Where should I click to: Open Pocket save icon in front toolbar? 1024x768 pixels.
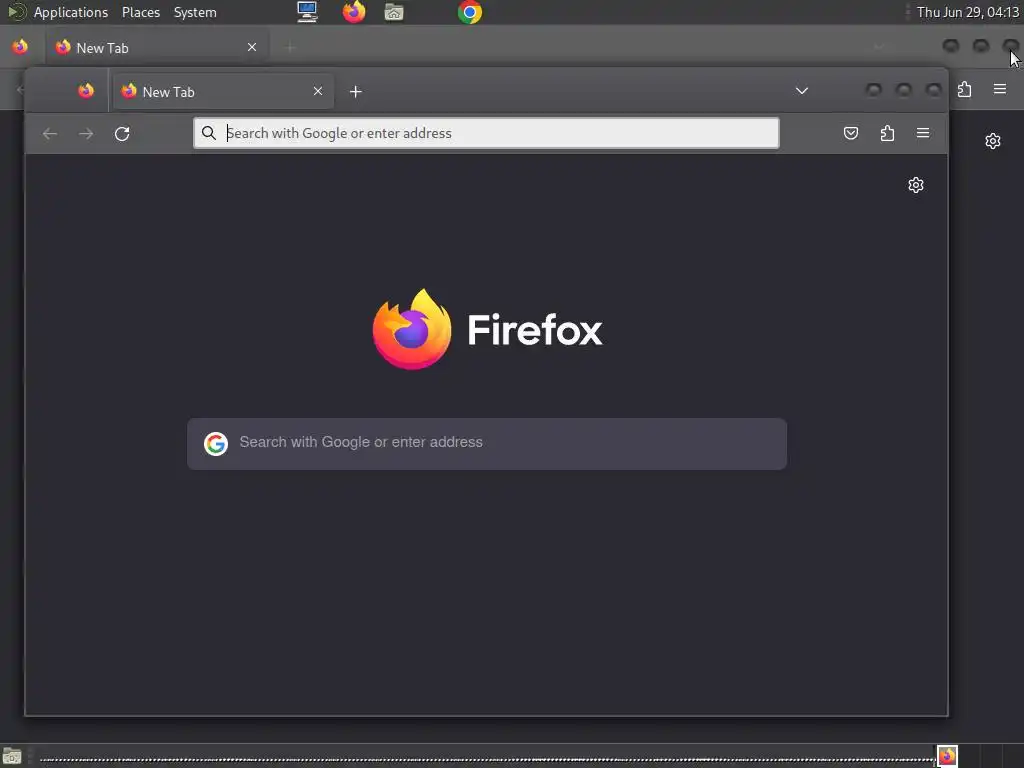(851, 133)
